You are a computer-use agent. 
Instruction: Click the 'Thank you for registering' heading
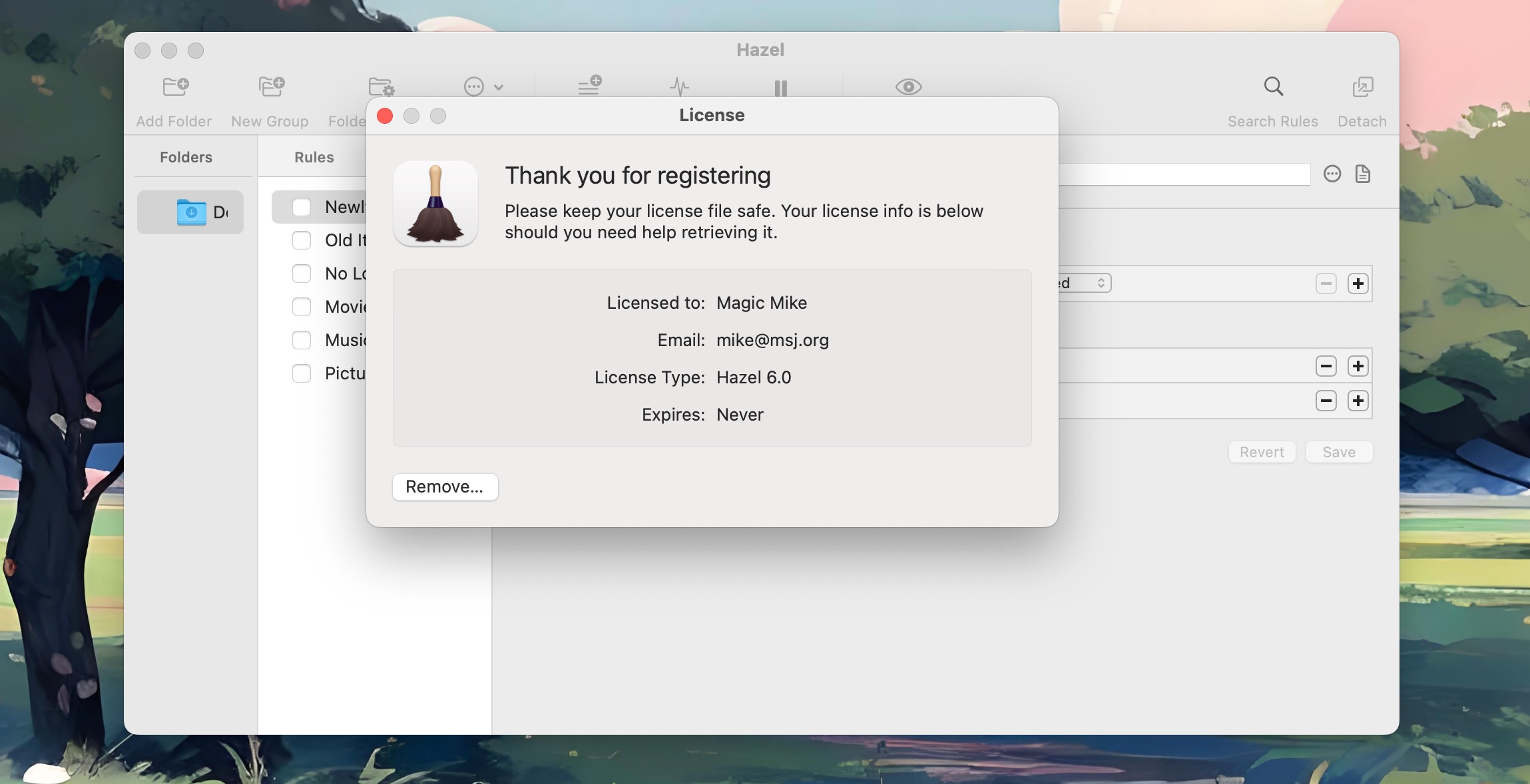coord(638,176)
